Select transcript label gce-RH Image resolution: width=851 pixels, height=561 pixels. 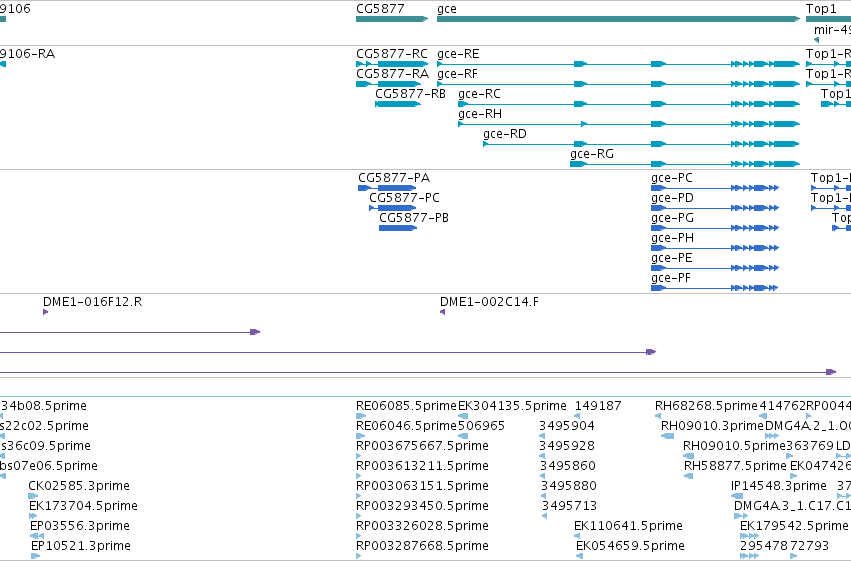pyautogui.click(x=480, y=114)
